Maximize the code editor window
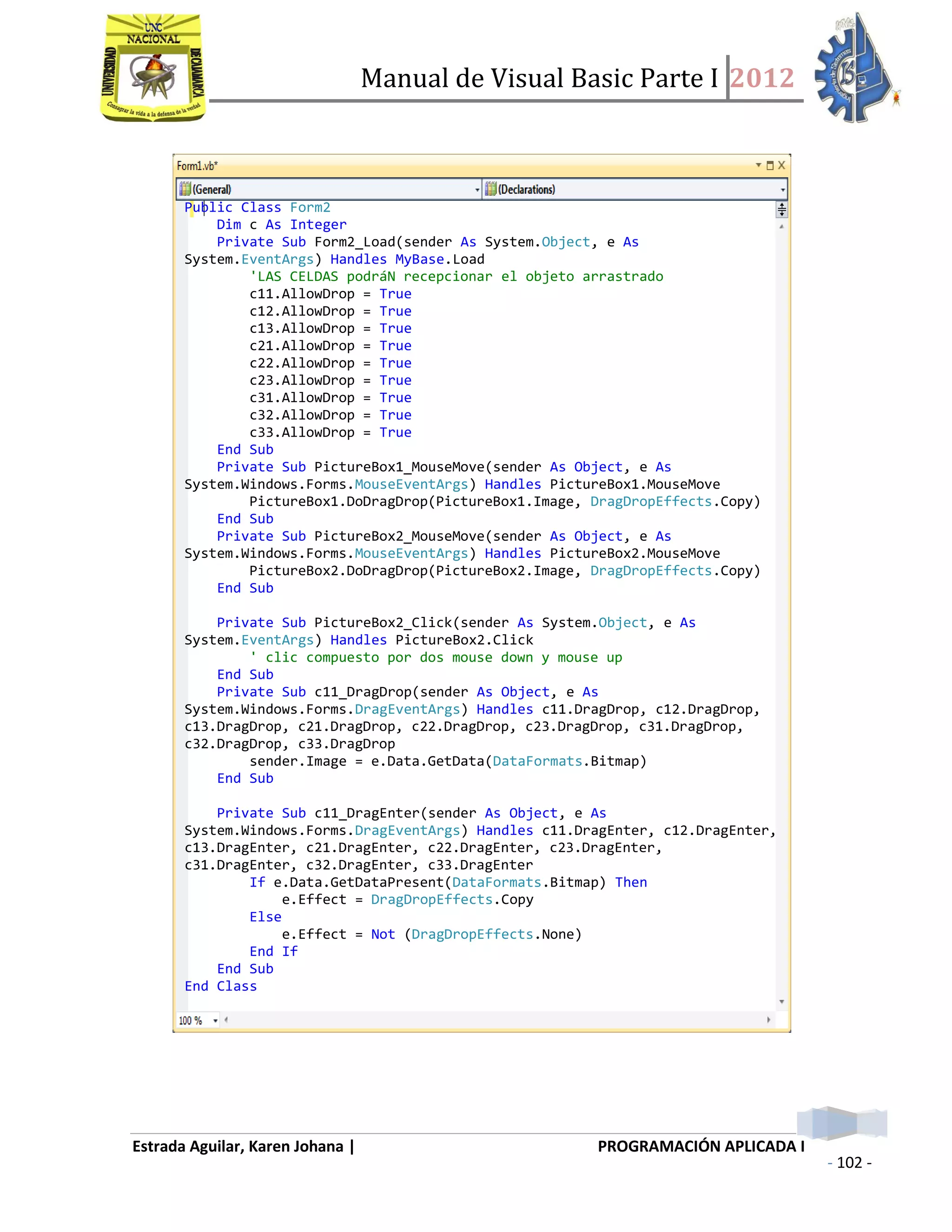The width and height of the screenshot is (952, 1232). pyautogui.click(x=770, y=166)
